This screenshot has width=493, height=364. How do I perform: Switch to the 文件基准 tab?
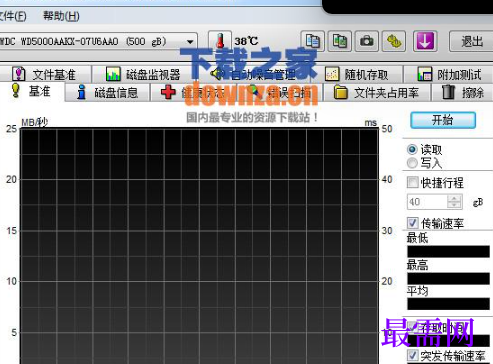click(x=45, y=74)
